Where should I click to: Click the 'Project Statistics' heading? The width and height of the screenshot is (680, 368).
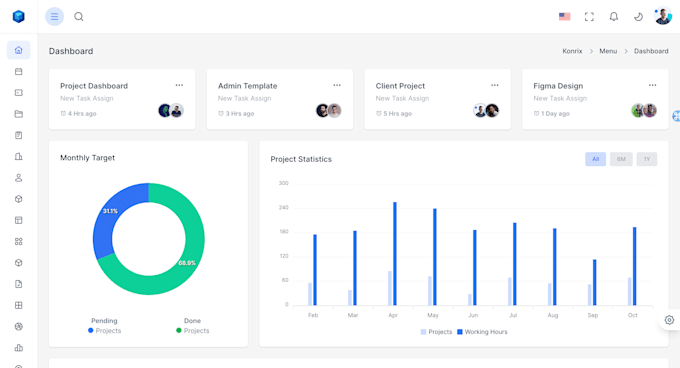click(x=301, y=159)
